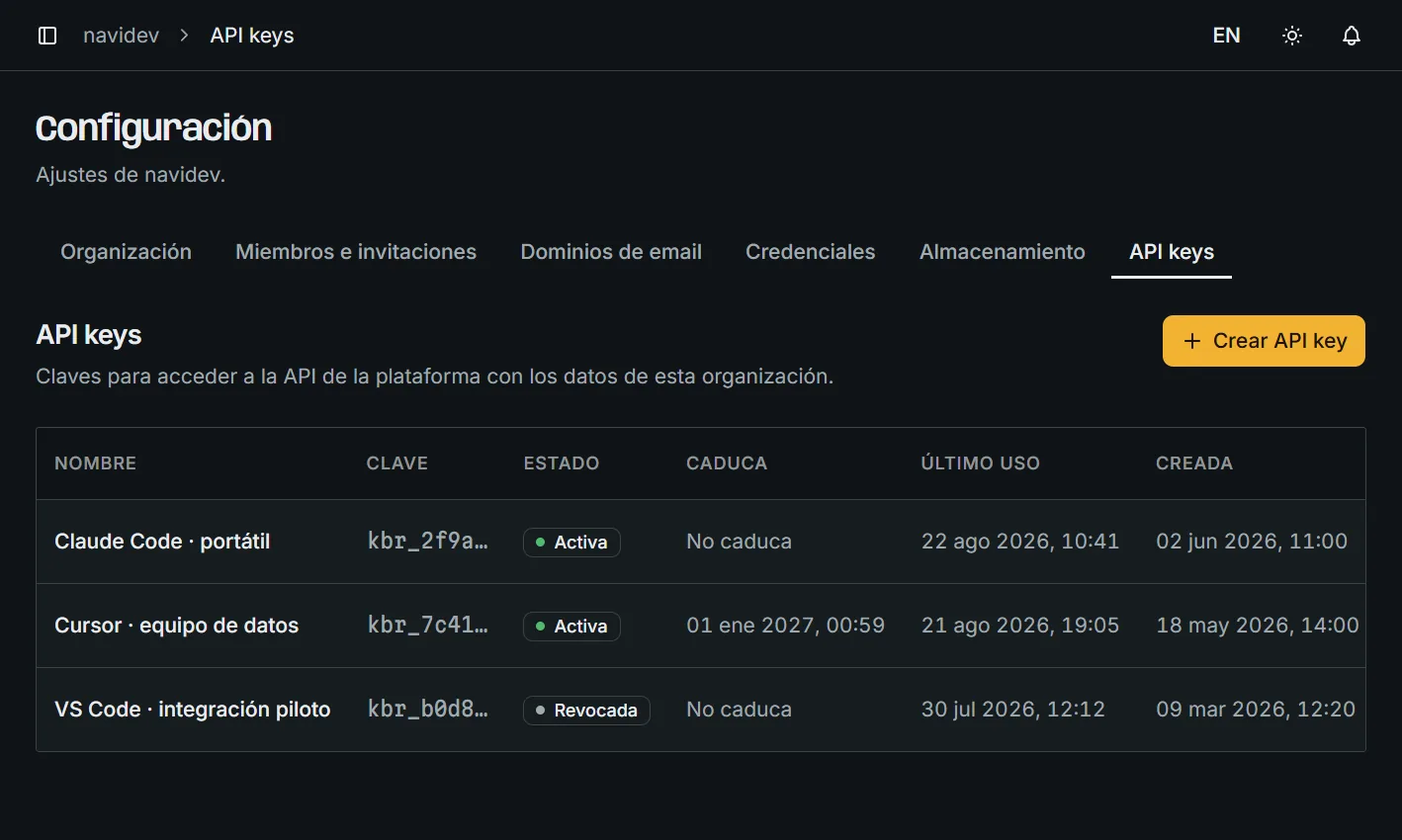Click the CREADA column header
This screenshot has height=840, width=1402.
[1194, 463]
